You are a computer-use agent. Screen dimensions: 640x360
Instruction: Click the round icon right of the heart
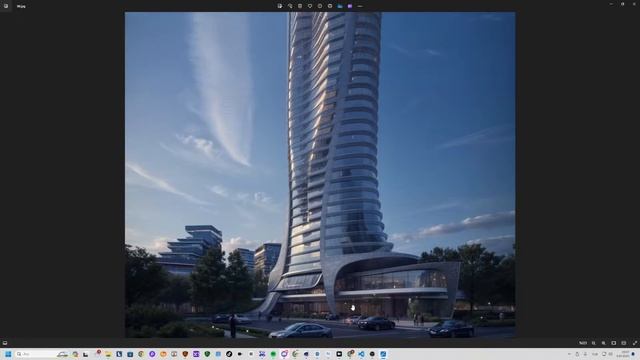coord(320,6)
